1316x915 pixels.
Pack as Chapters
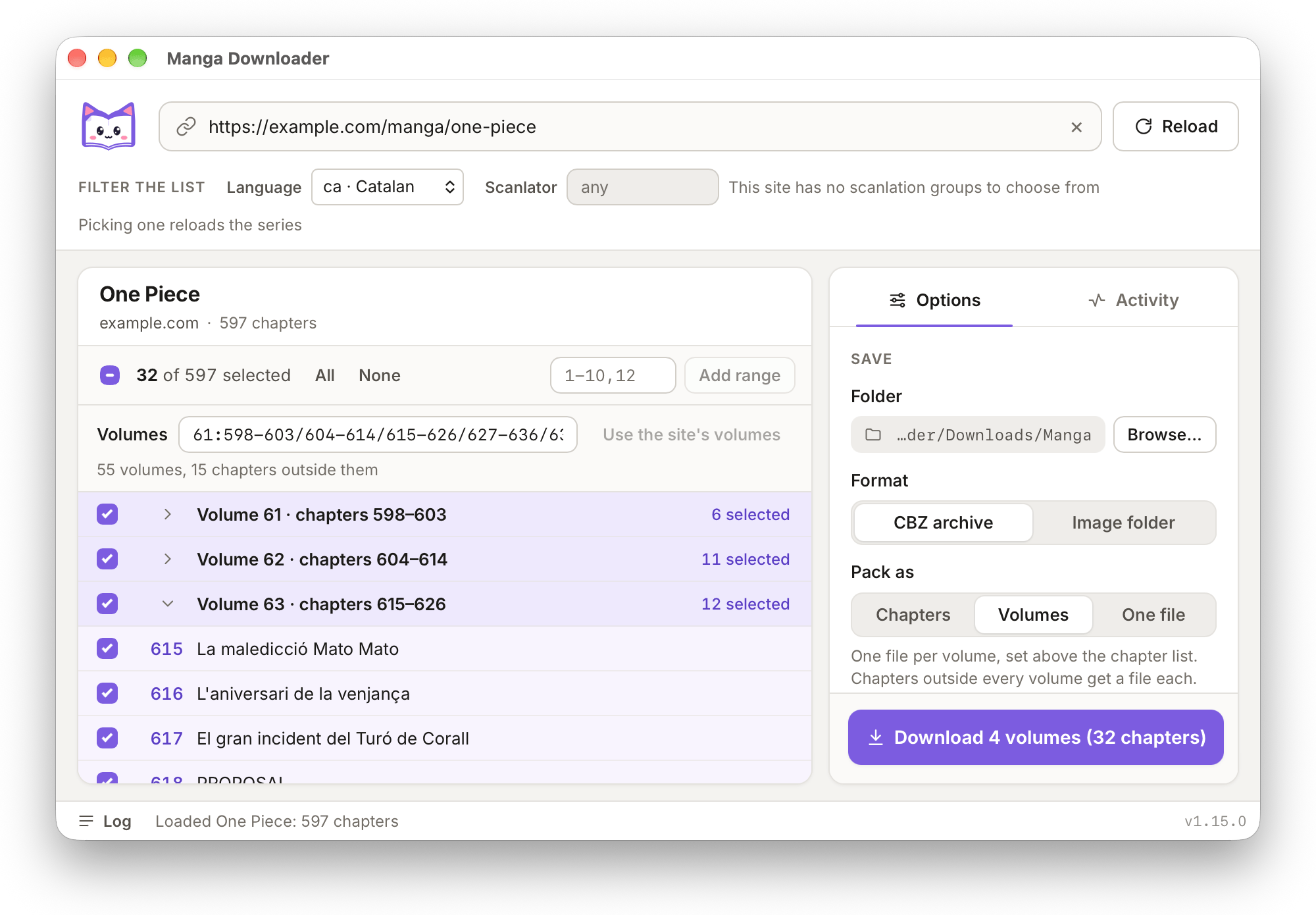[913, 615]
